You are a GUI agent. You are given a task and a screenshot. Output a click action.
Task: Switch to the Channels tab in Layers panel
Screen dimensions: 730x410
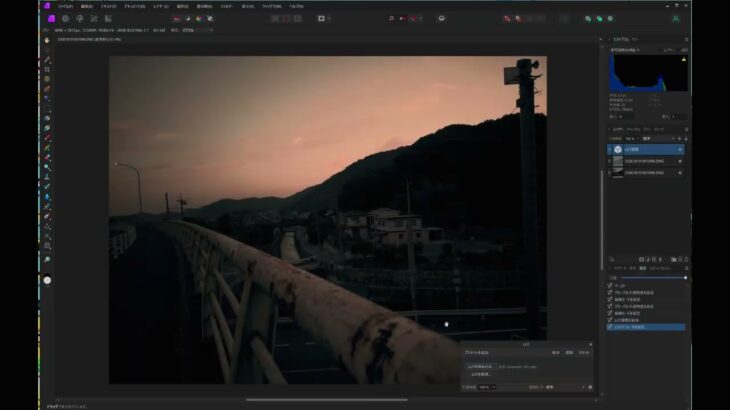[633, 129]
